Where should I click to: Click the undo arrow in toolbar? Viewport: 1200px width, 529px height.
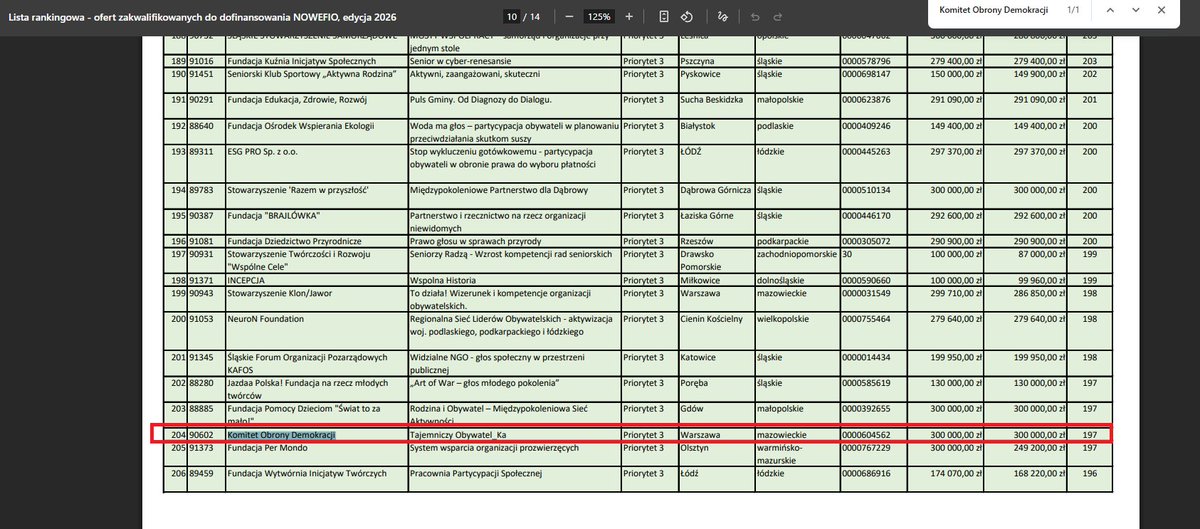click(x=754, y=17)
